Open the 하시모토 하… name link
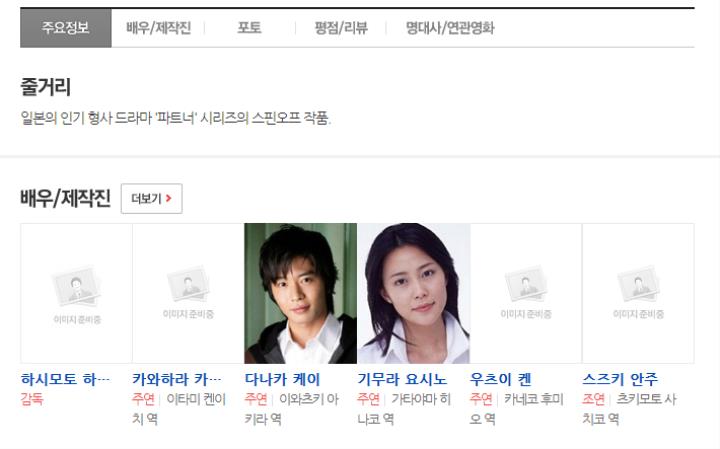This screenshot has height=449, width=720. pyautogui.click(x=65, y=379)
